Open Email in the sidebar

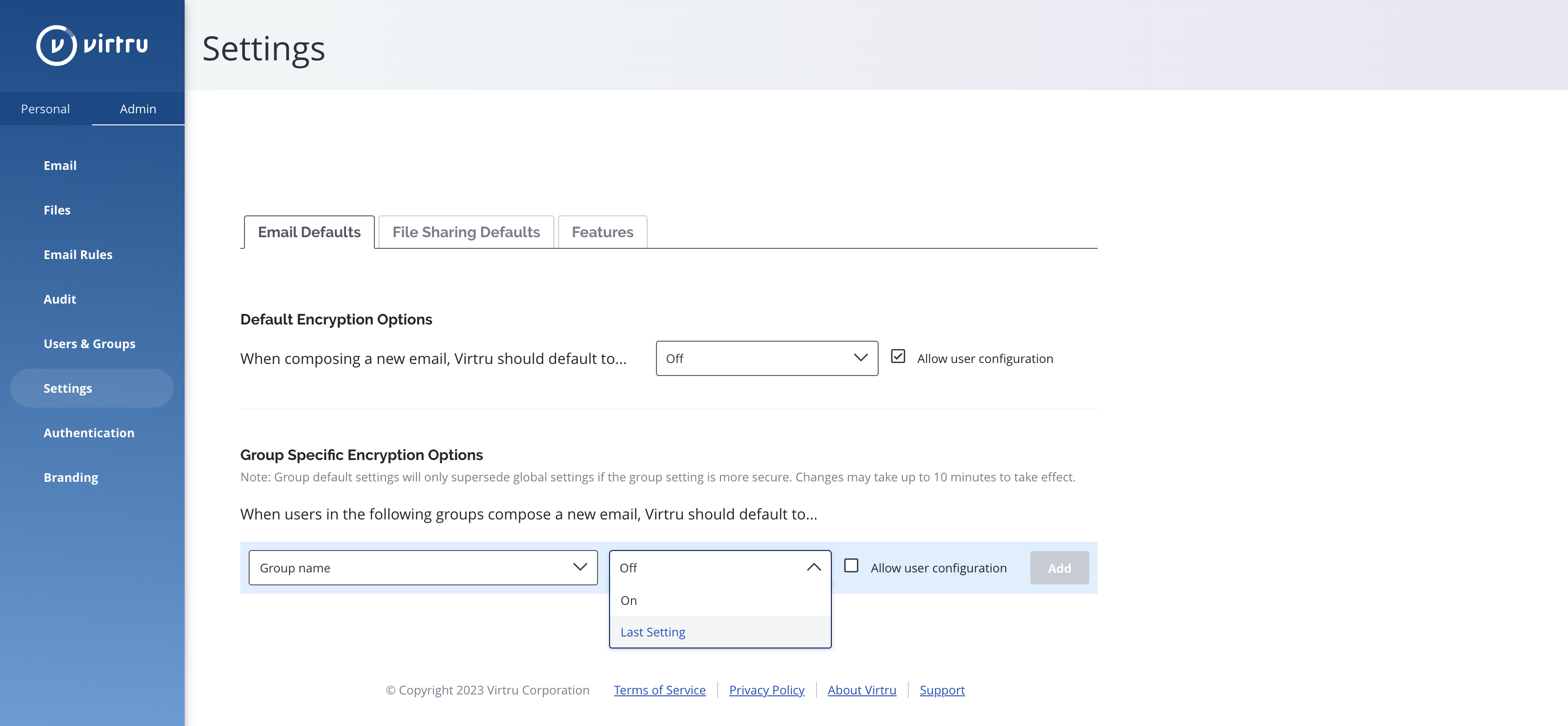pyautogui.click(x=60, y=166)
